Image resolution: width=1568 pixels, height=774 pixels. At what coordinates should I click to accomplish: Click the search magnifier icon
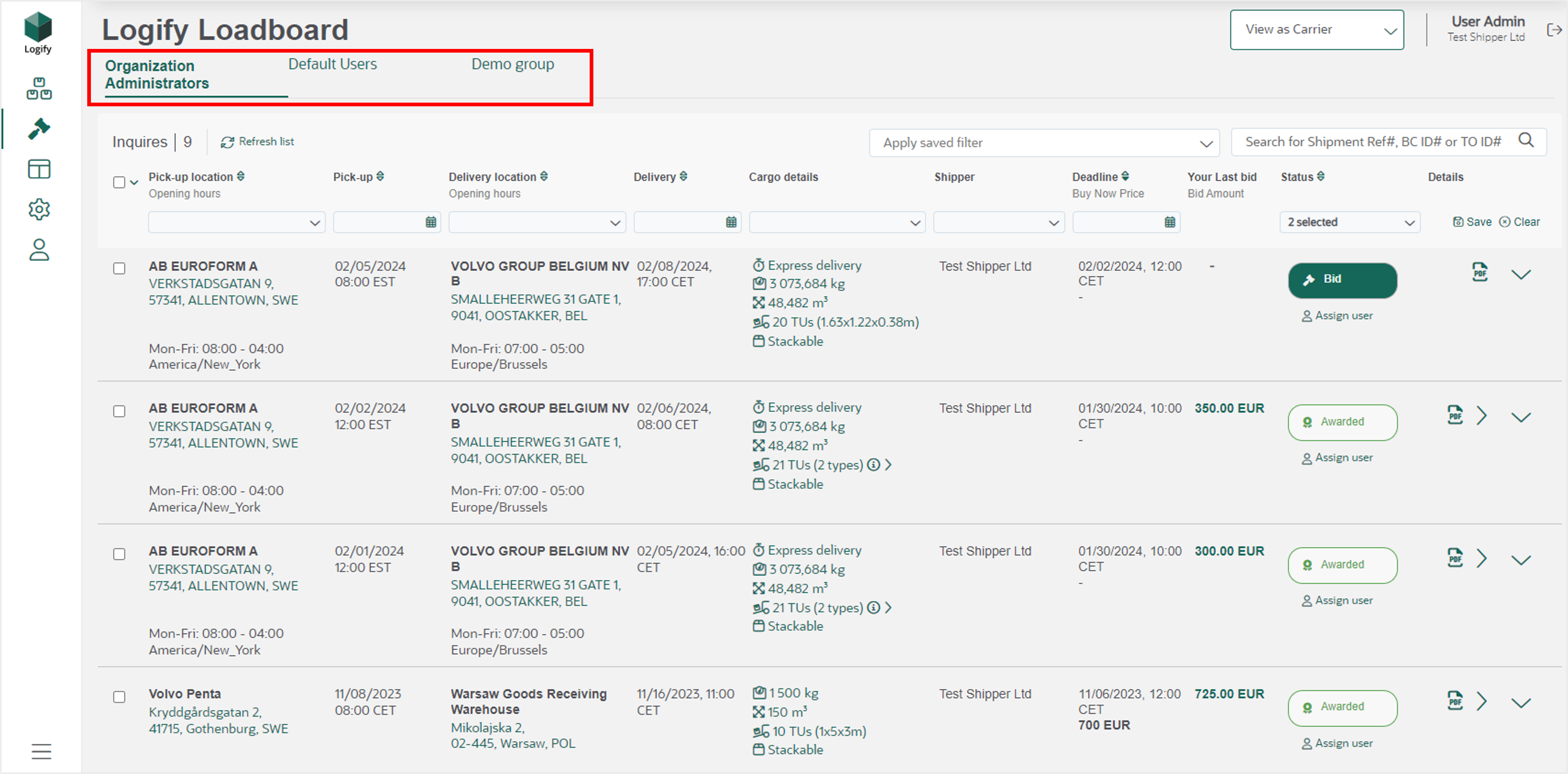coord(1525,141)
